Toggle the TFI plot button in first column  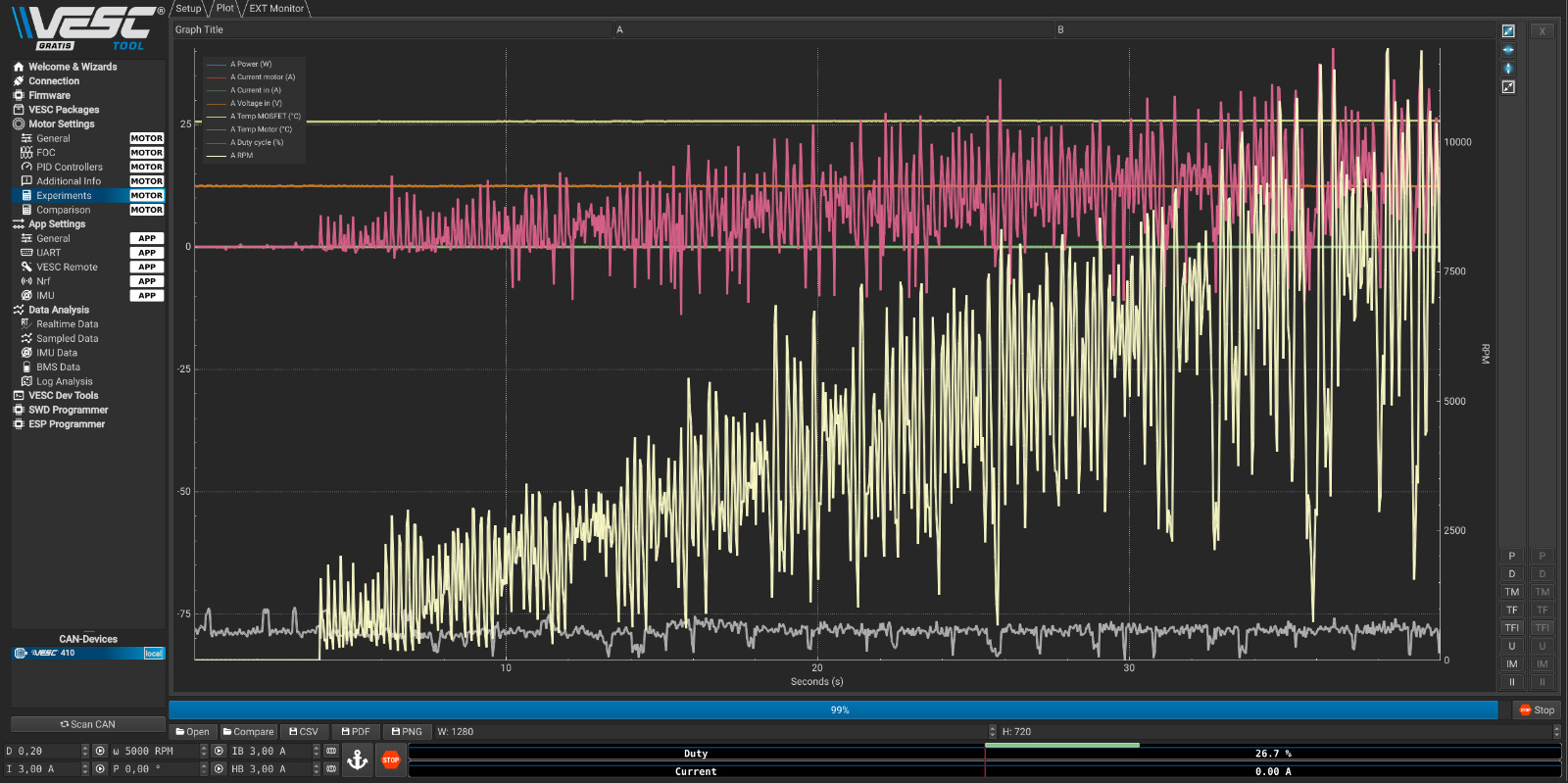(1511, 628)
